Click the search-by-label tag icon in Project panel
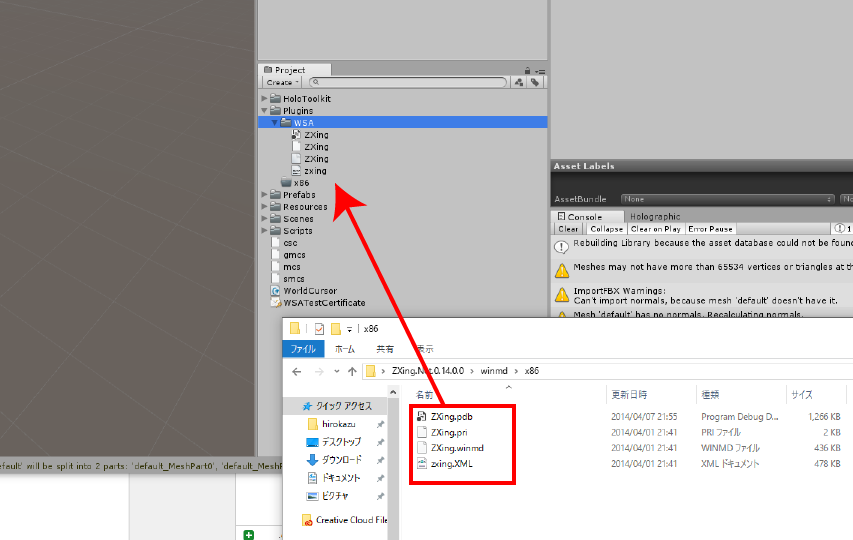The width and height of the screenshot is (853, 540). tap(535, 82)
